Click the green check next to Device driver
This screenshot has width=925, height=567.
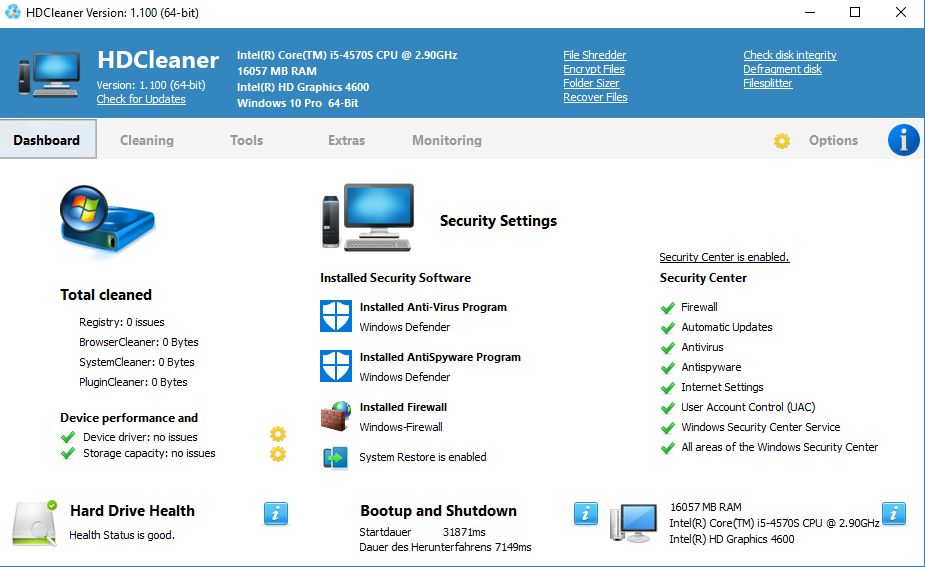coord(68,437)
